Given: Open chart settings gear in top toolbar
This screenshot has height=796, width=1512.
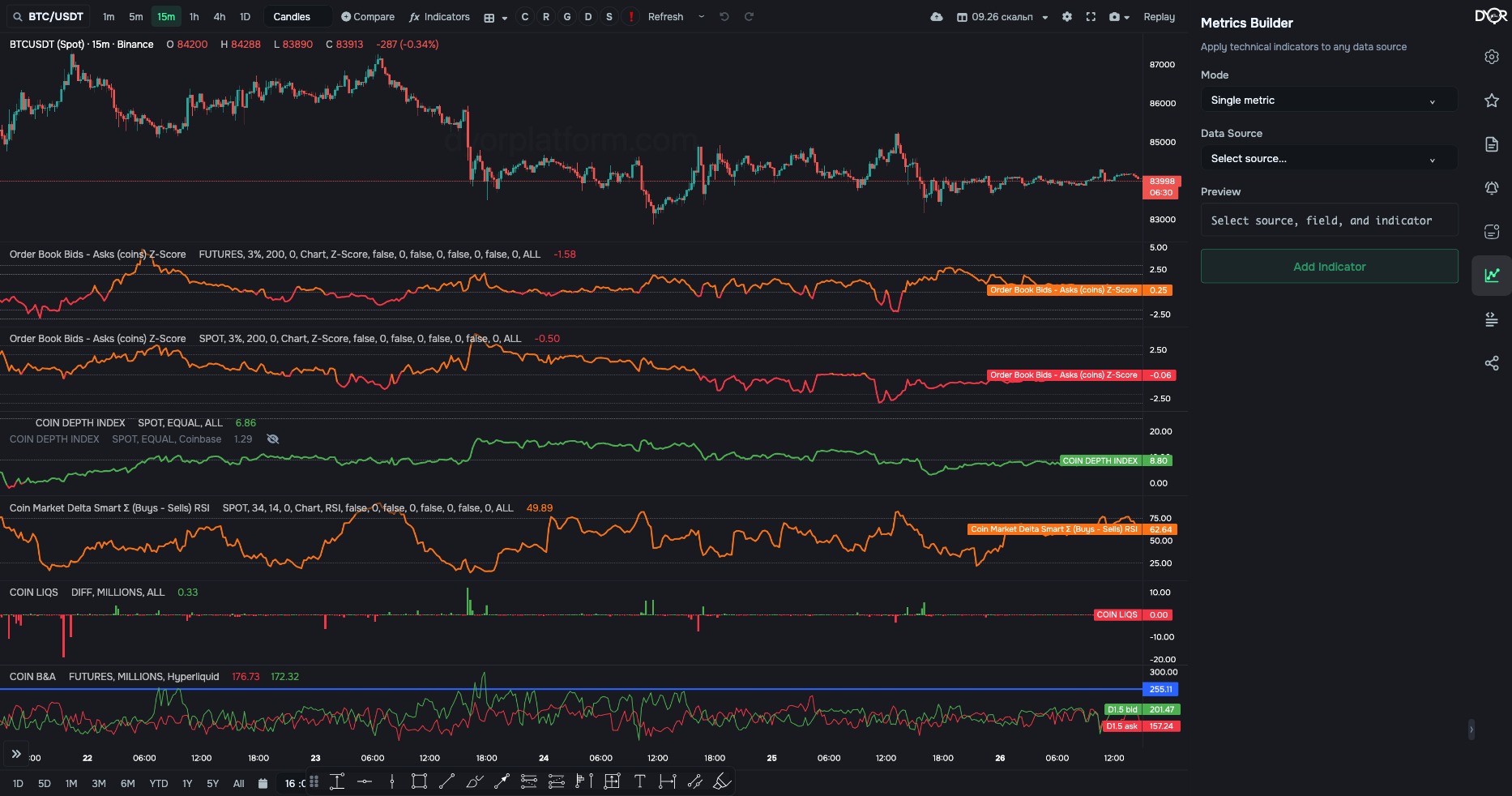Looking at the screenshot, I should [1067, 17].
